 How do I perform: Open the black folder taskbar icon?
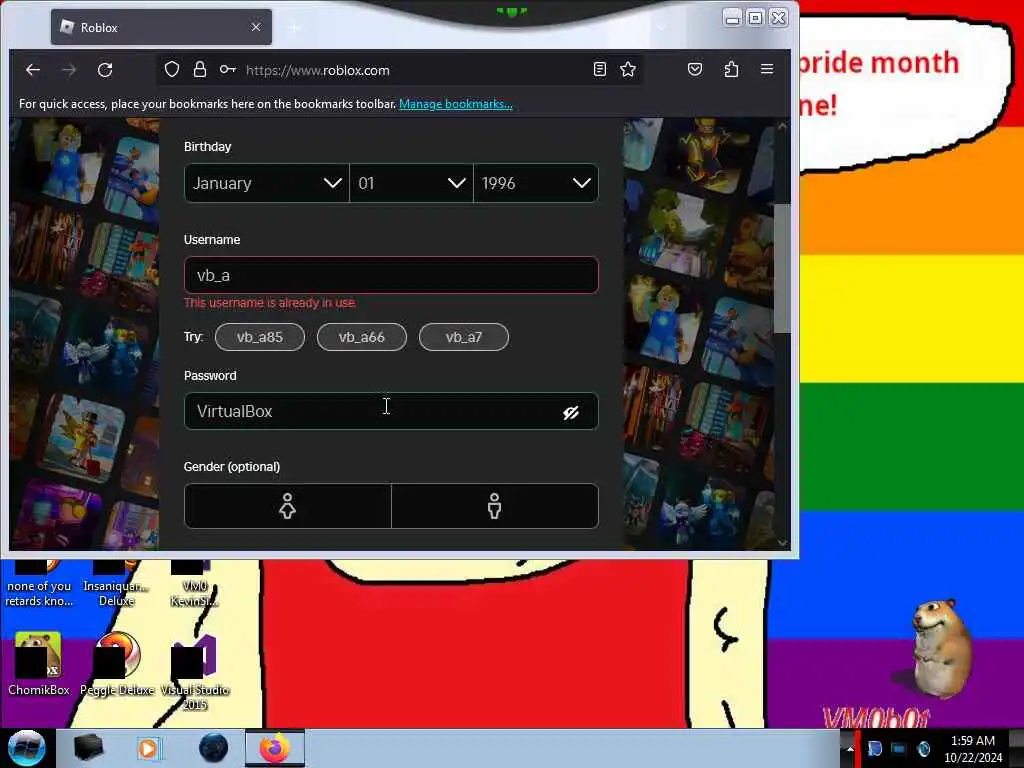coord(88,748)
